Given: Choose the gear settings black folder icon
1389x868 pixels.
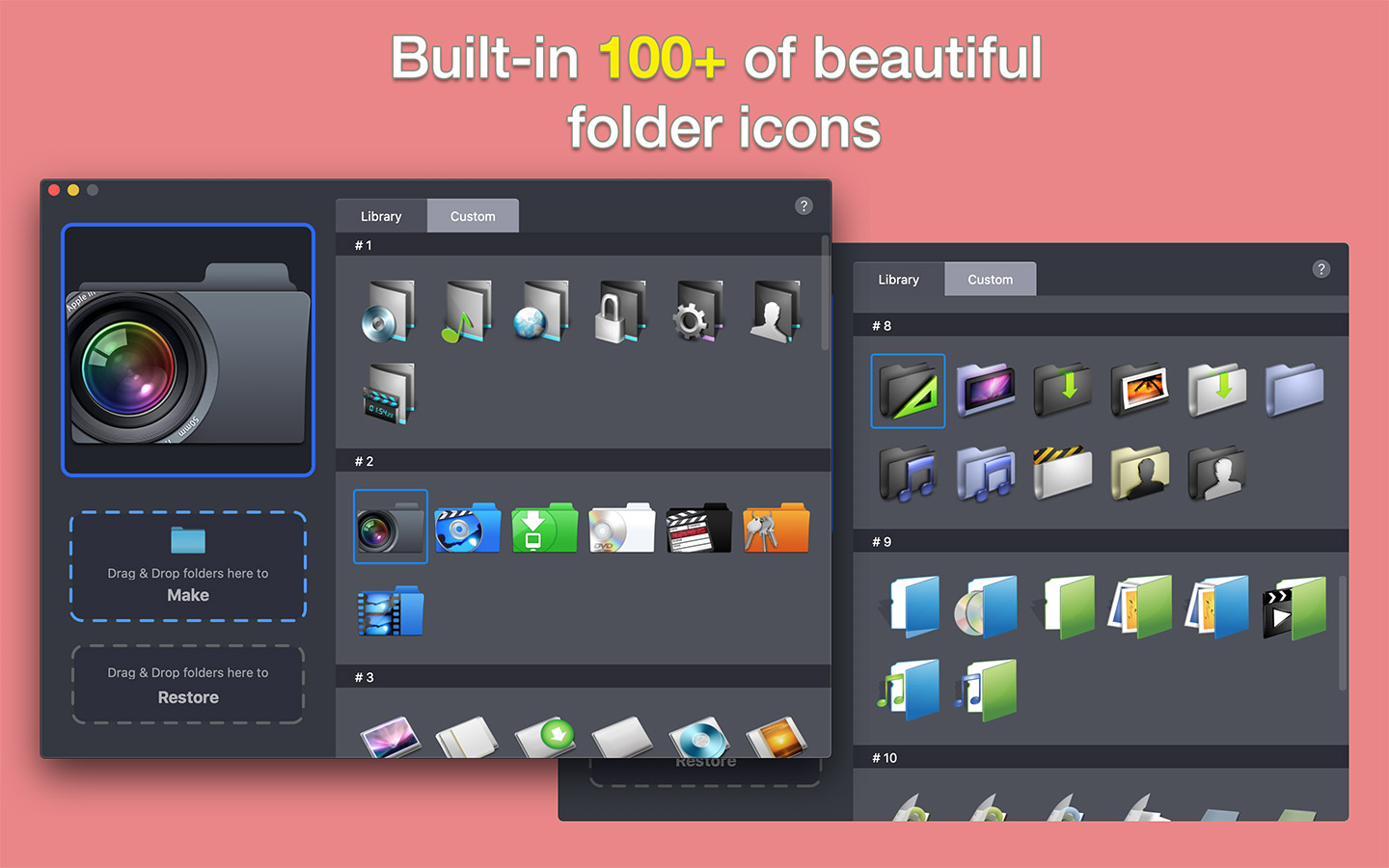Looking at the screenshot, I should point(698,311).
